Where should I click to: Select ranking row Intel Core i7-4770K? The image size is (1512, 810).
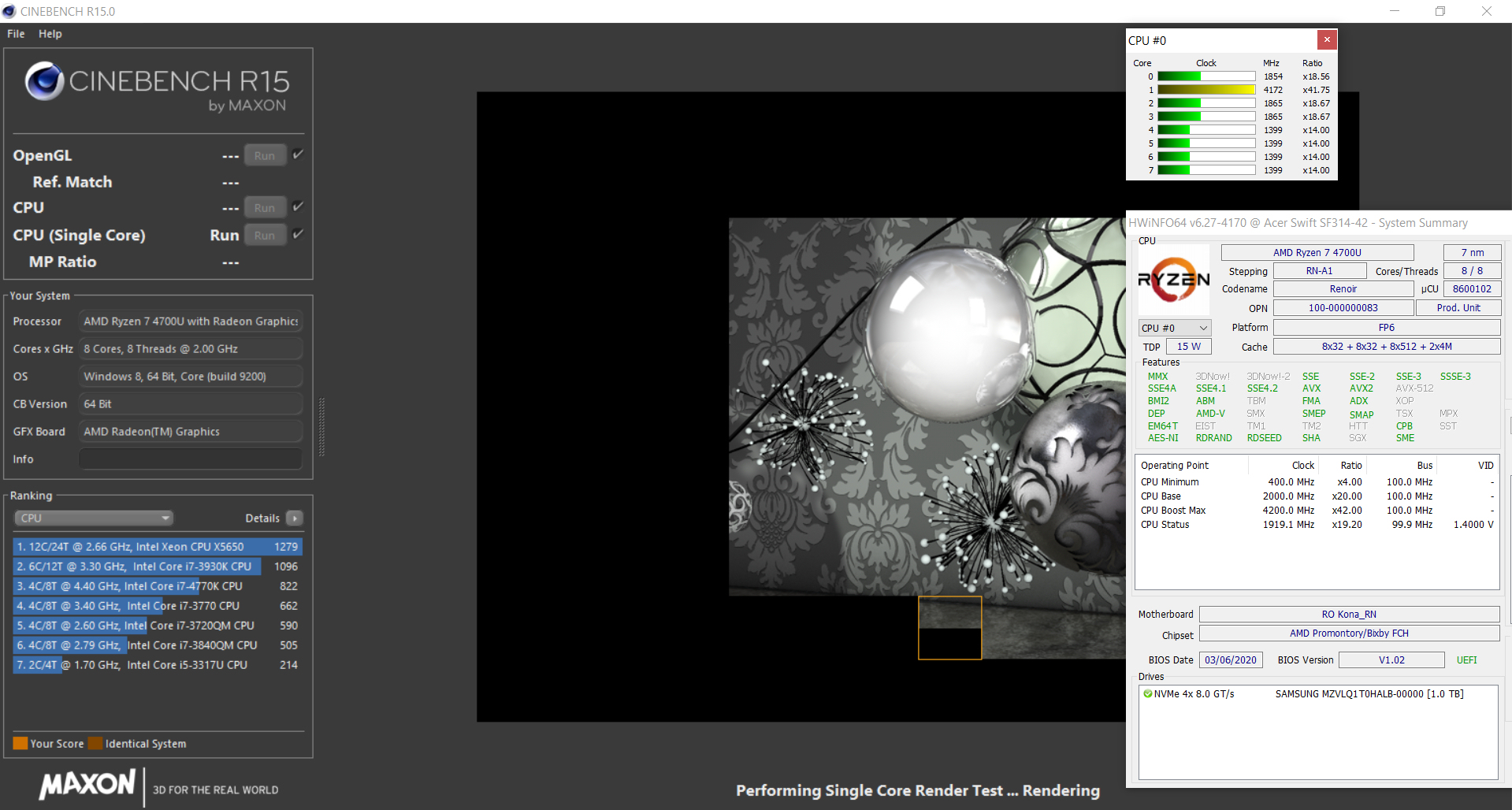(158, 585)
